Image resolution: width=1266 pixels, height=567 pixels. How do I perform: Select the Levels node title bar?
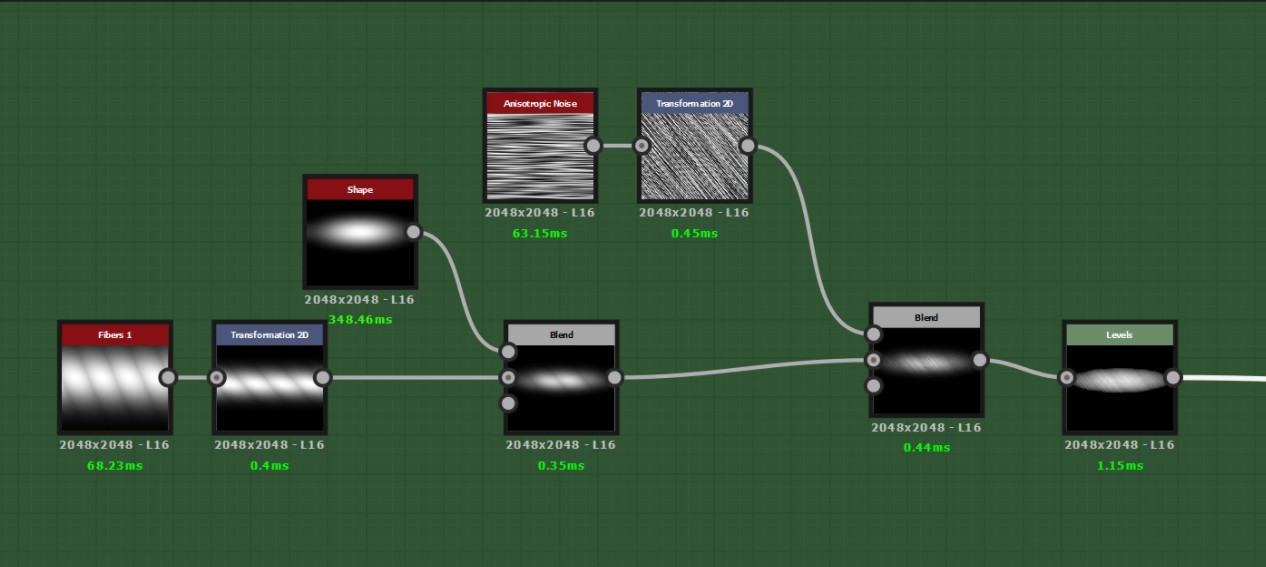(1119, 335)
